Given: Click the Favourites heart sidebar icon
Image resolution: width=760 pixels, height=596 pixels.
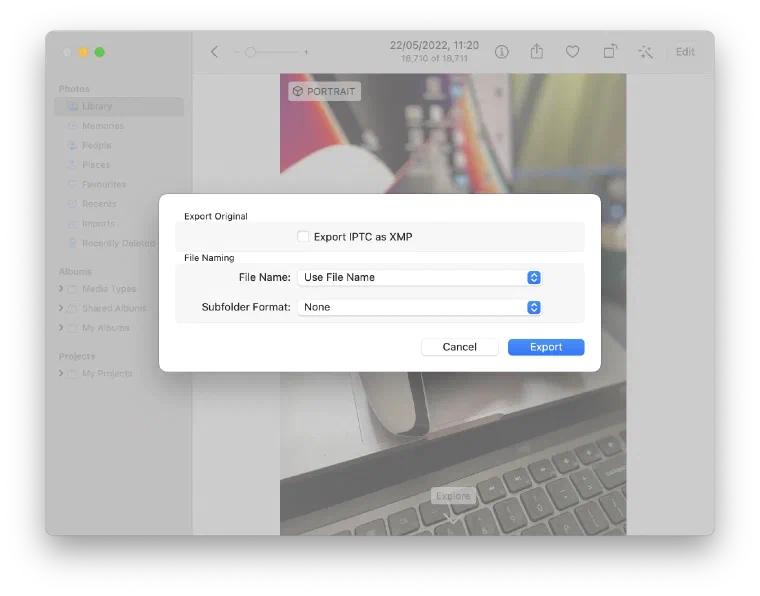Looking at the screenshot, I should (72, 184).
